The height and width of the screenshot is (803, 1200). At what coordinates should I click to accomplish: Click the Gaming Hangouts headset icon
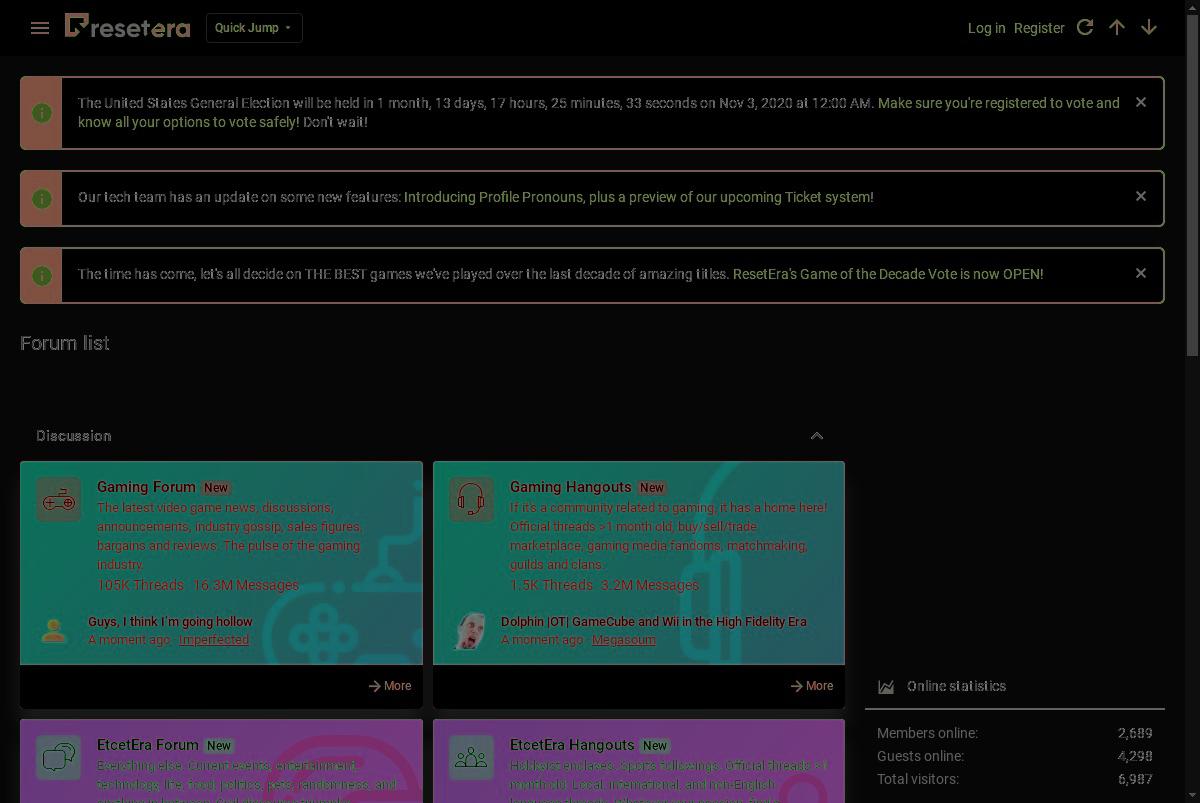click(x=471, y=499)
